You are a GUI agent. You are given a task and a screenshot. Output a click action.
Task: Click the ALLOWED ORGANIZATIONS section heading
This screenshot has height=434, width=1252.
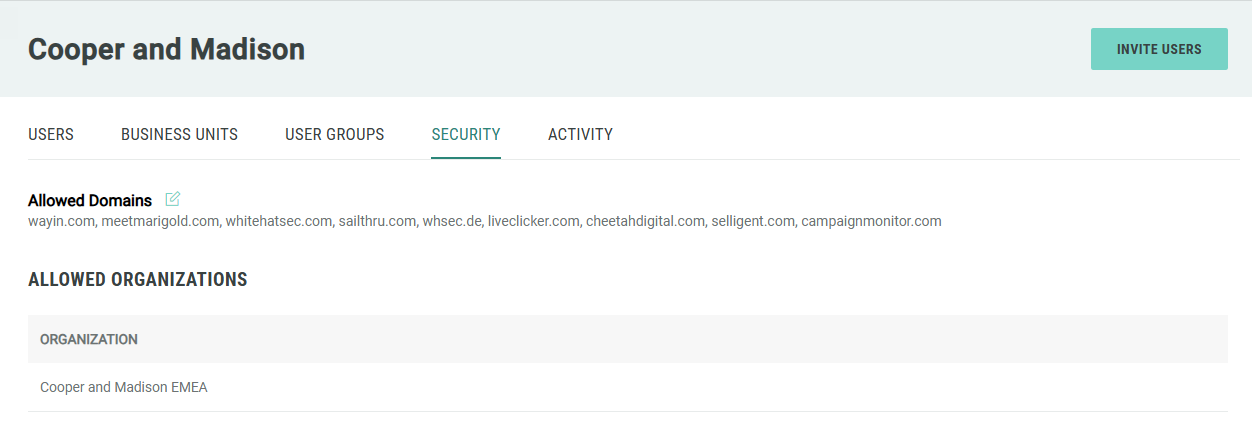click(138, 280)
